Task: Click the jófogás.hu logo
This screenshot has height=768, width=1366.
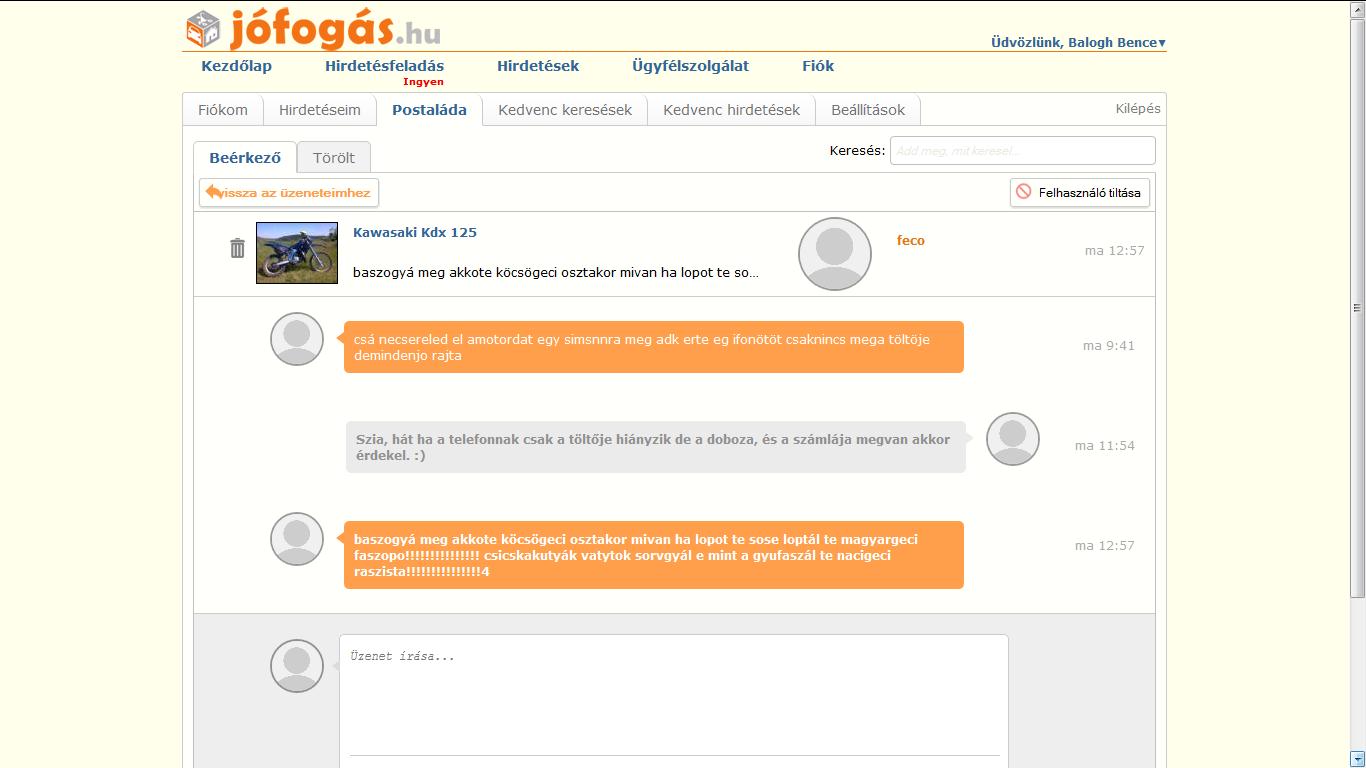Action: [313, 29]
